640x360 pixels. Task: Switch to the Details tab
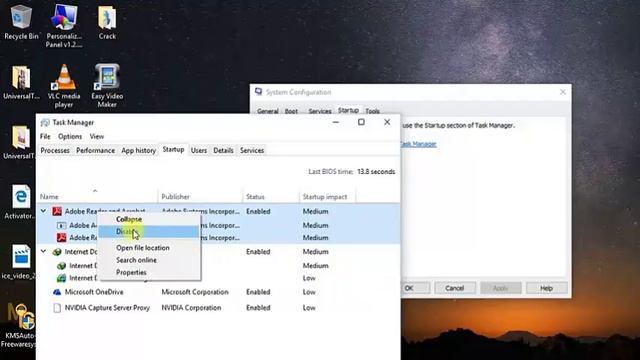click(223, 150)
